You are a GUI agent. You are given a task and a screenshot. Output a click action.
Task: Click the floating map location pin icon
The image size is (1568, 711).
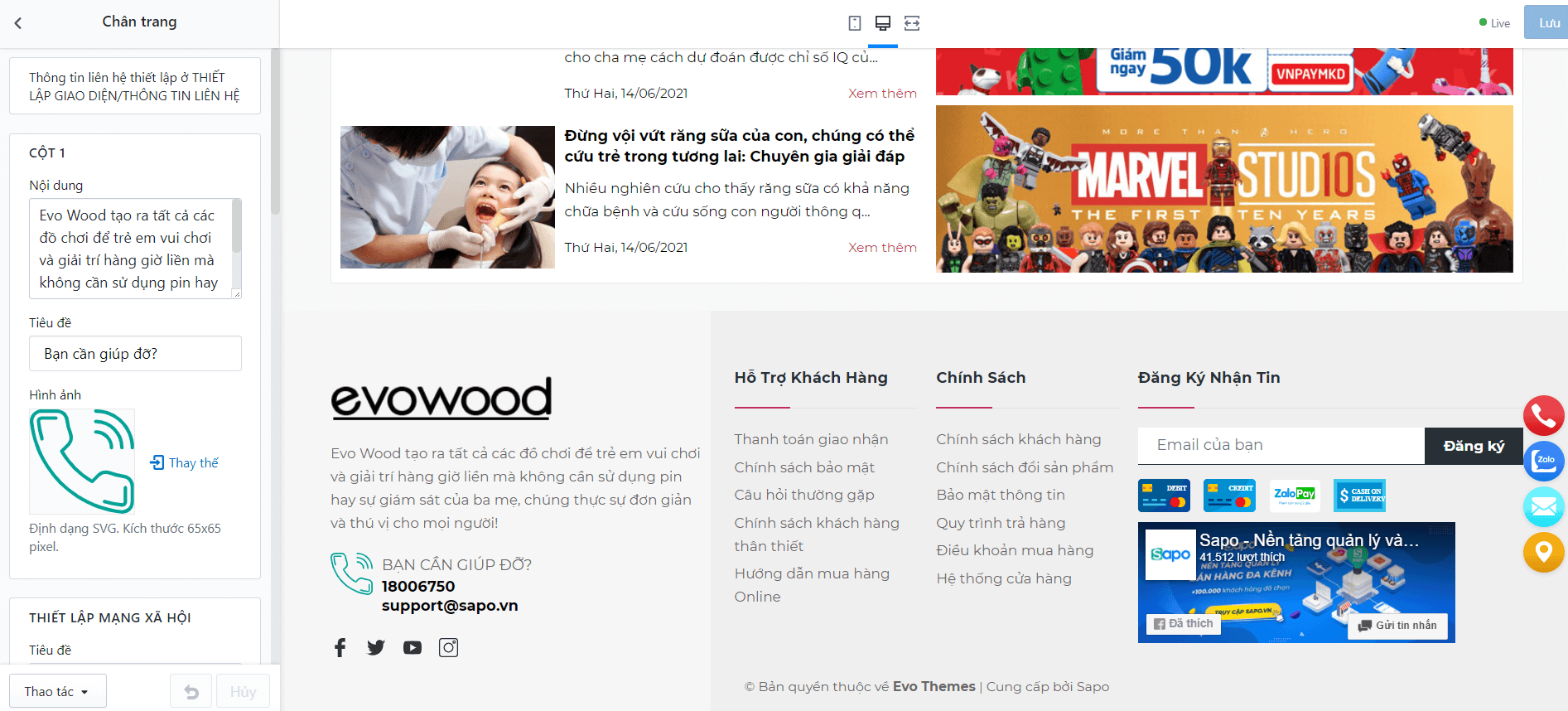point(1544,552)
